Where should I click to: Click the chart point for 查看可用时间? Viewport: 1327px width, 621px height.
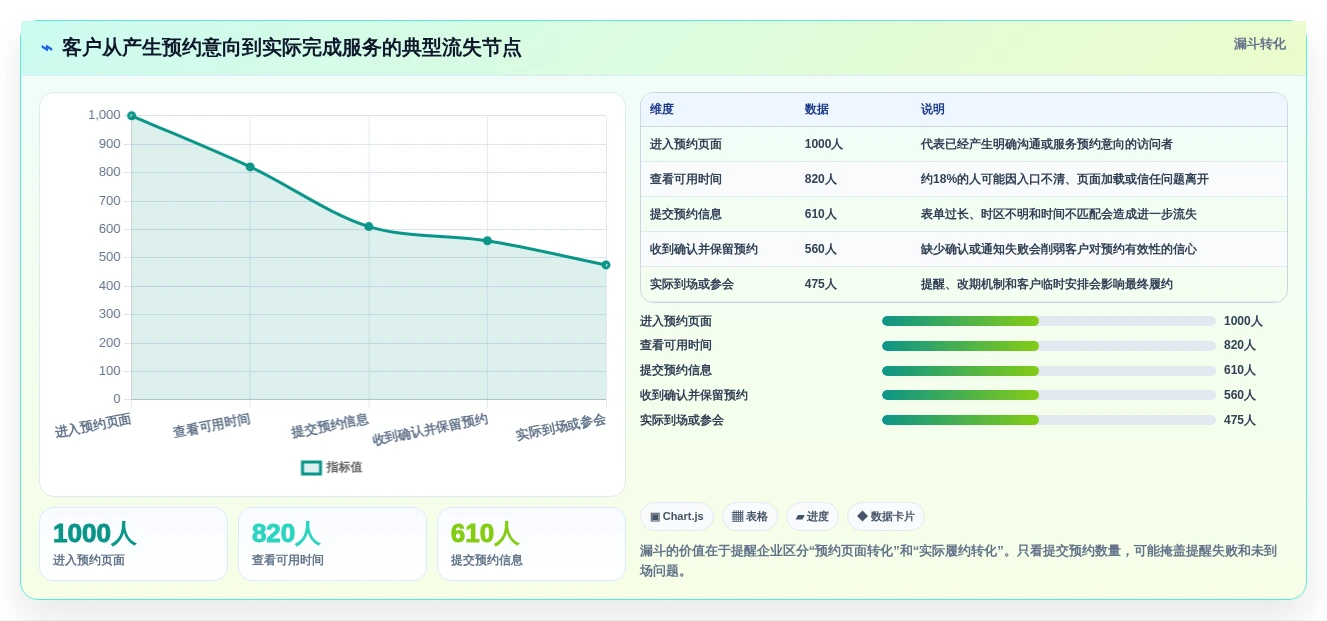point(250,167)
